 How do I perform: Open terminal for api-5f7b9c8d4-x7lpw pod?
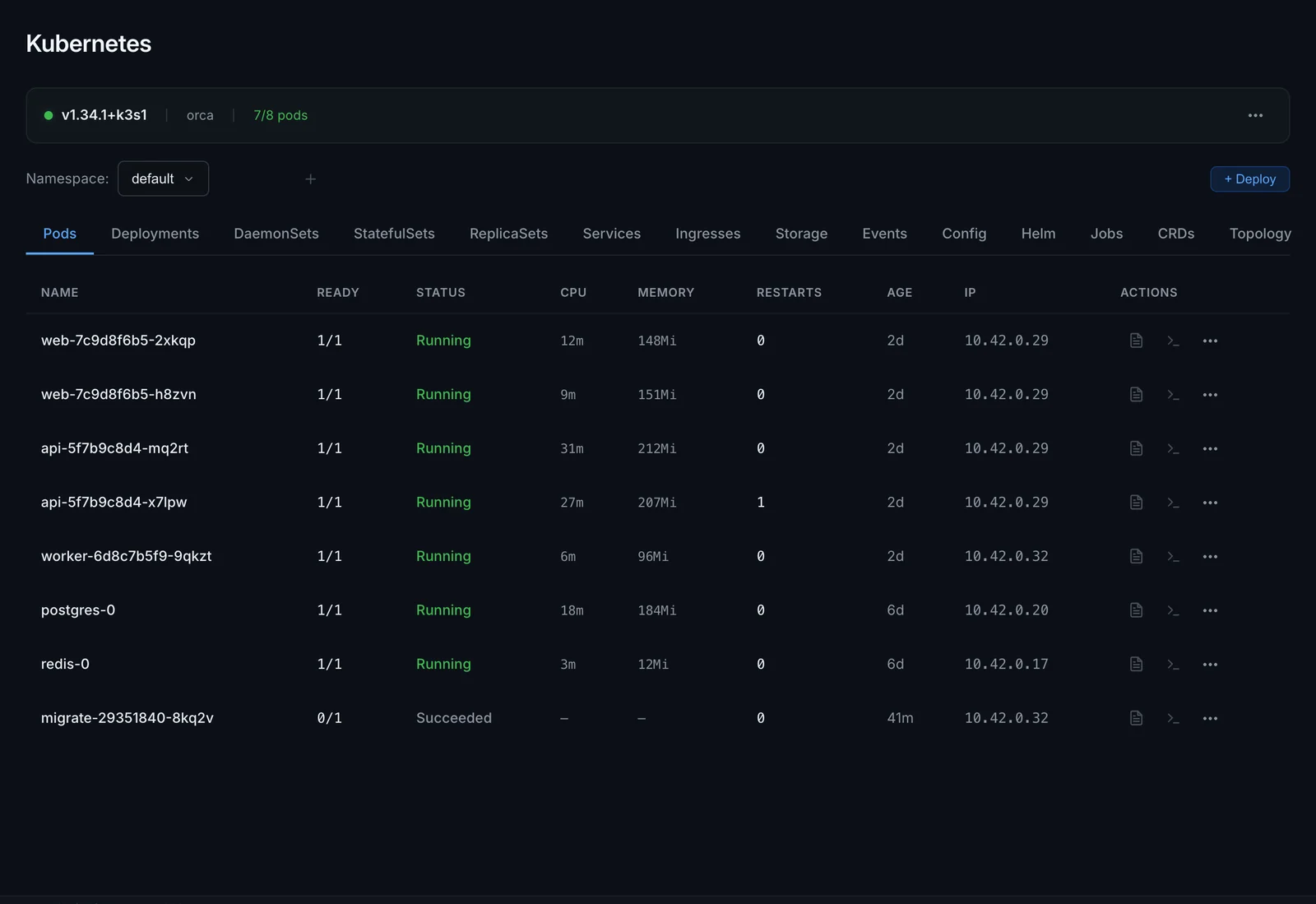tap(1173, 503)
